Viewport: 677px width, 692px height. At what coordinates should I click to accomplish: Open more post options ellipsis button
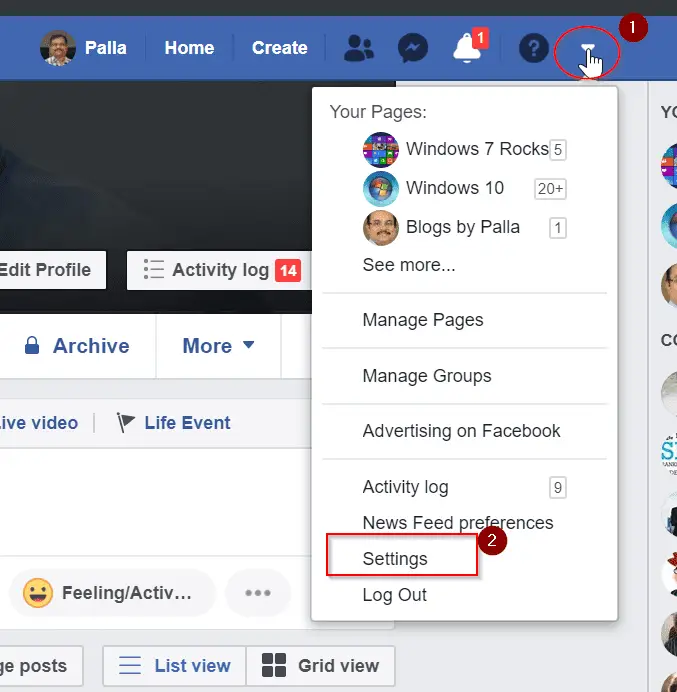[258, 593]
